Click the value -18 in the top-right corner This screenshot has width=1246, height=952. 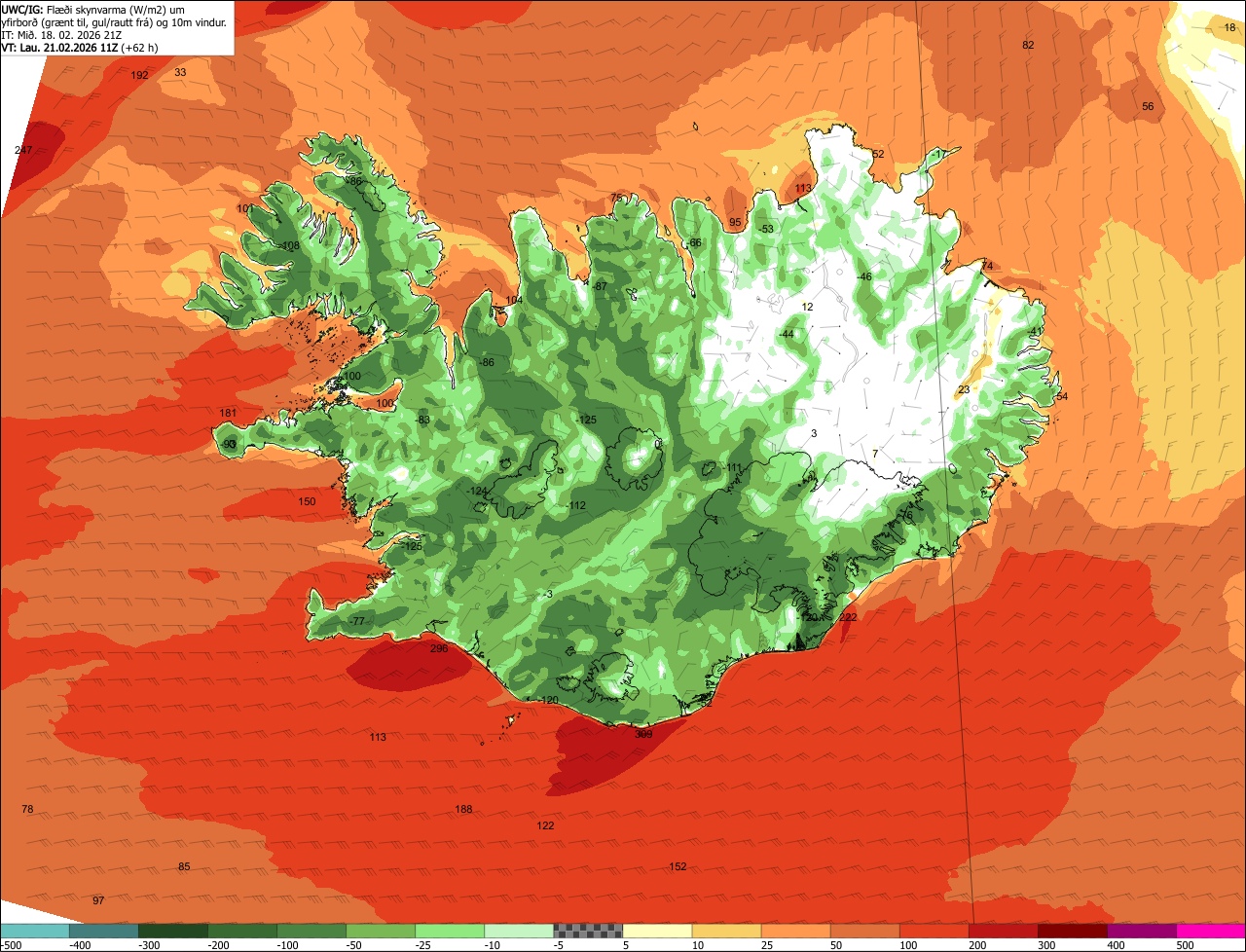pos(1228,27)
